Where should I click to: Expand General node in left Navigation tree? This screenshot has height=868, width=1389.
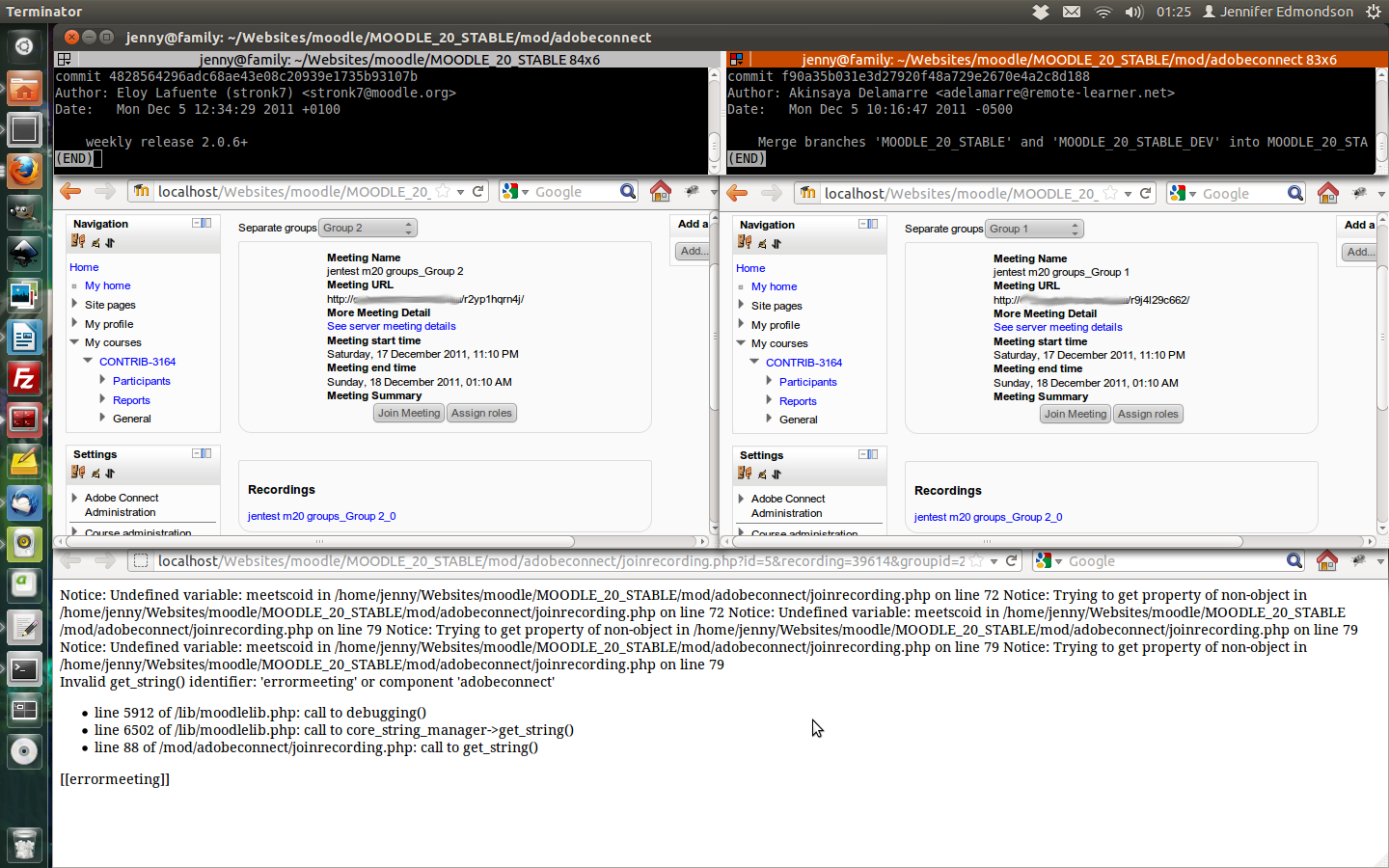(x=102, y=418)
